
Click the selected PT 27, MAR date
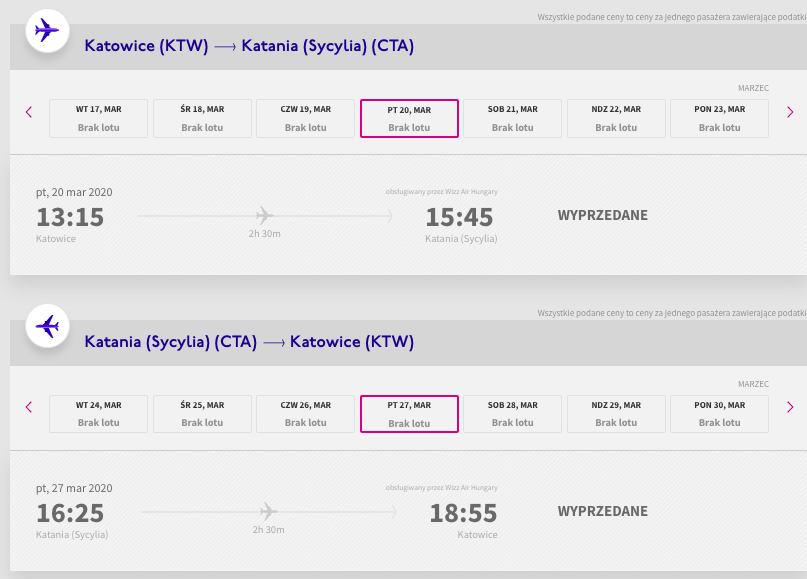(409, 414)
